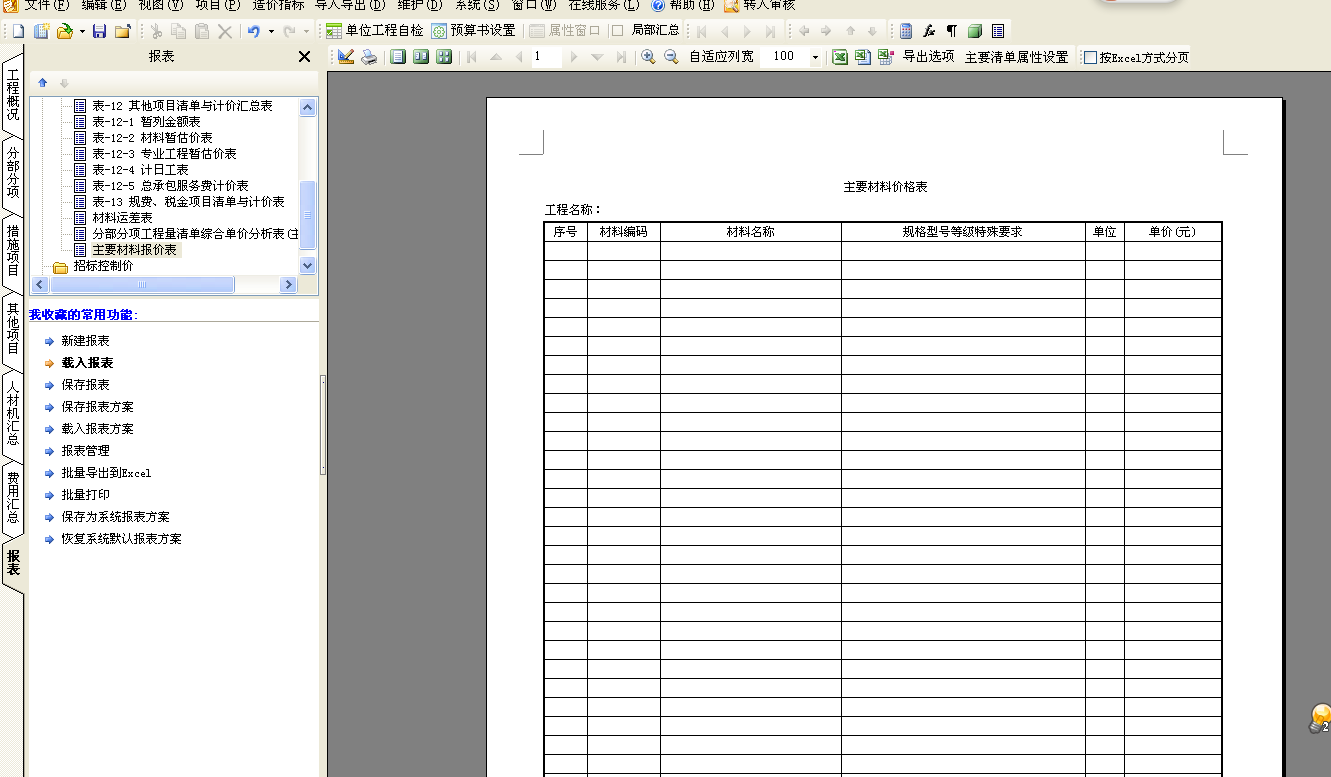Viewport: 1331px width, 777px height.
Task: Switch to 工程概况 vertical tab
Action: 13,95
